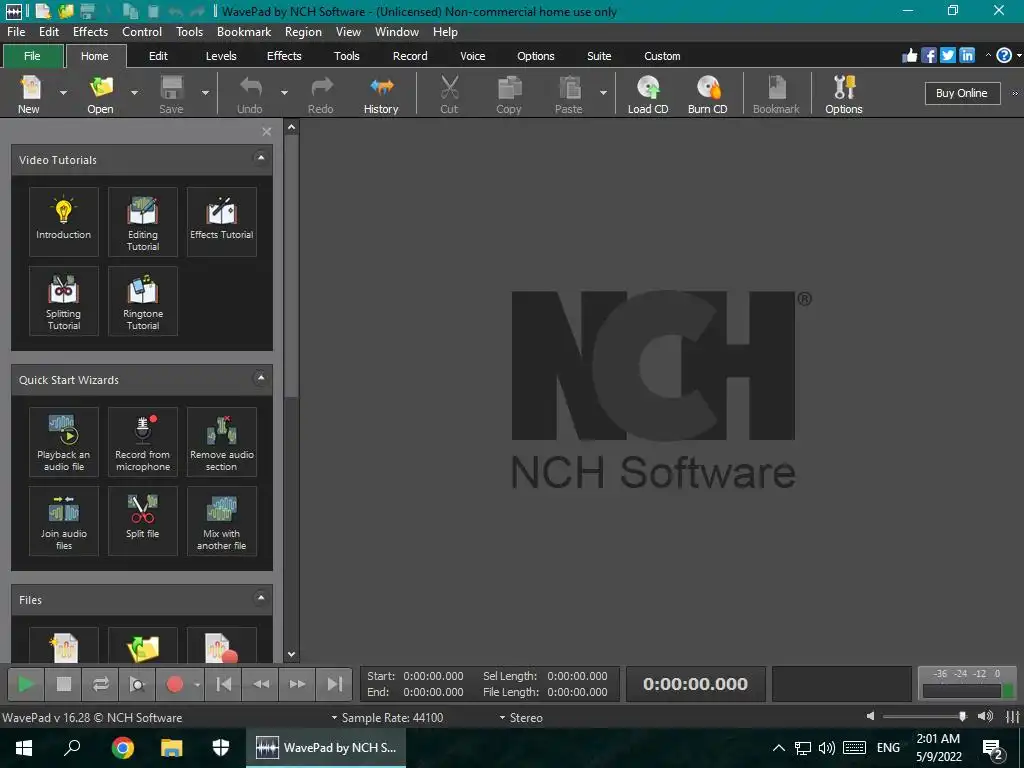Click the Record button
This screenshot has height=768, width=1024.
pos(174,684)
